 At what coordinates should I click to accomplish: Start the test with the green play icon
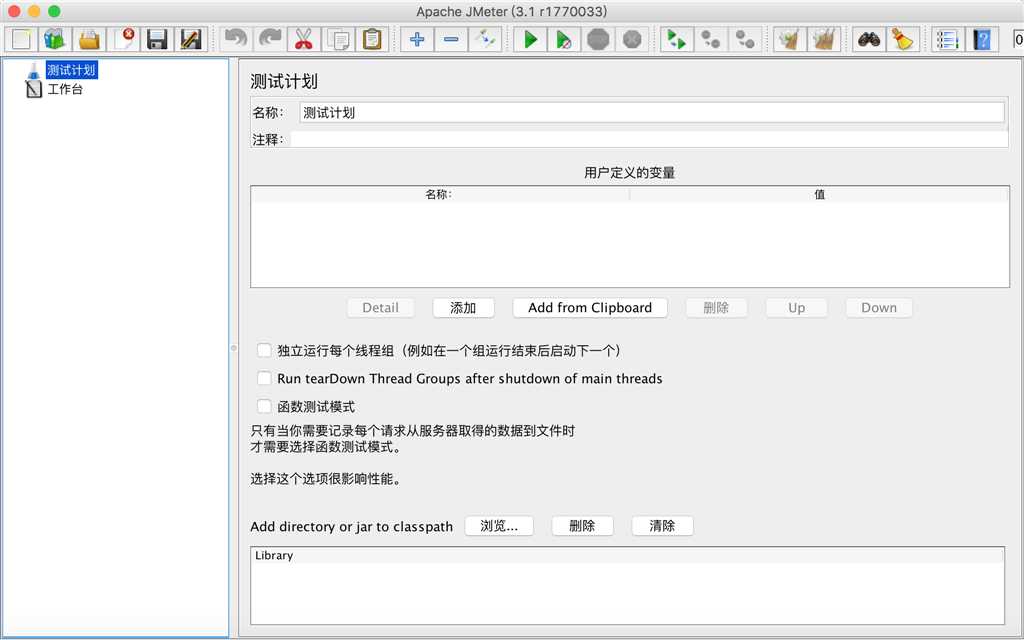[x=530, y=39]
